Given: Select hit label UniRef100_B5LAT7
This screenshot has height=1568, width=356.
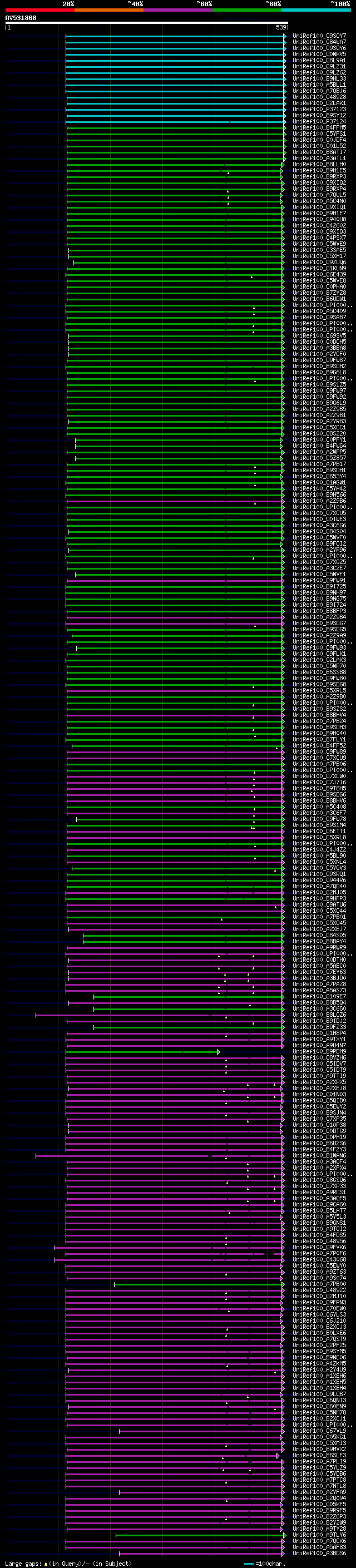Looking at the screenshot, I should (x=319, y=1211).
